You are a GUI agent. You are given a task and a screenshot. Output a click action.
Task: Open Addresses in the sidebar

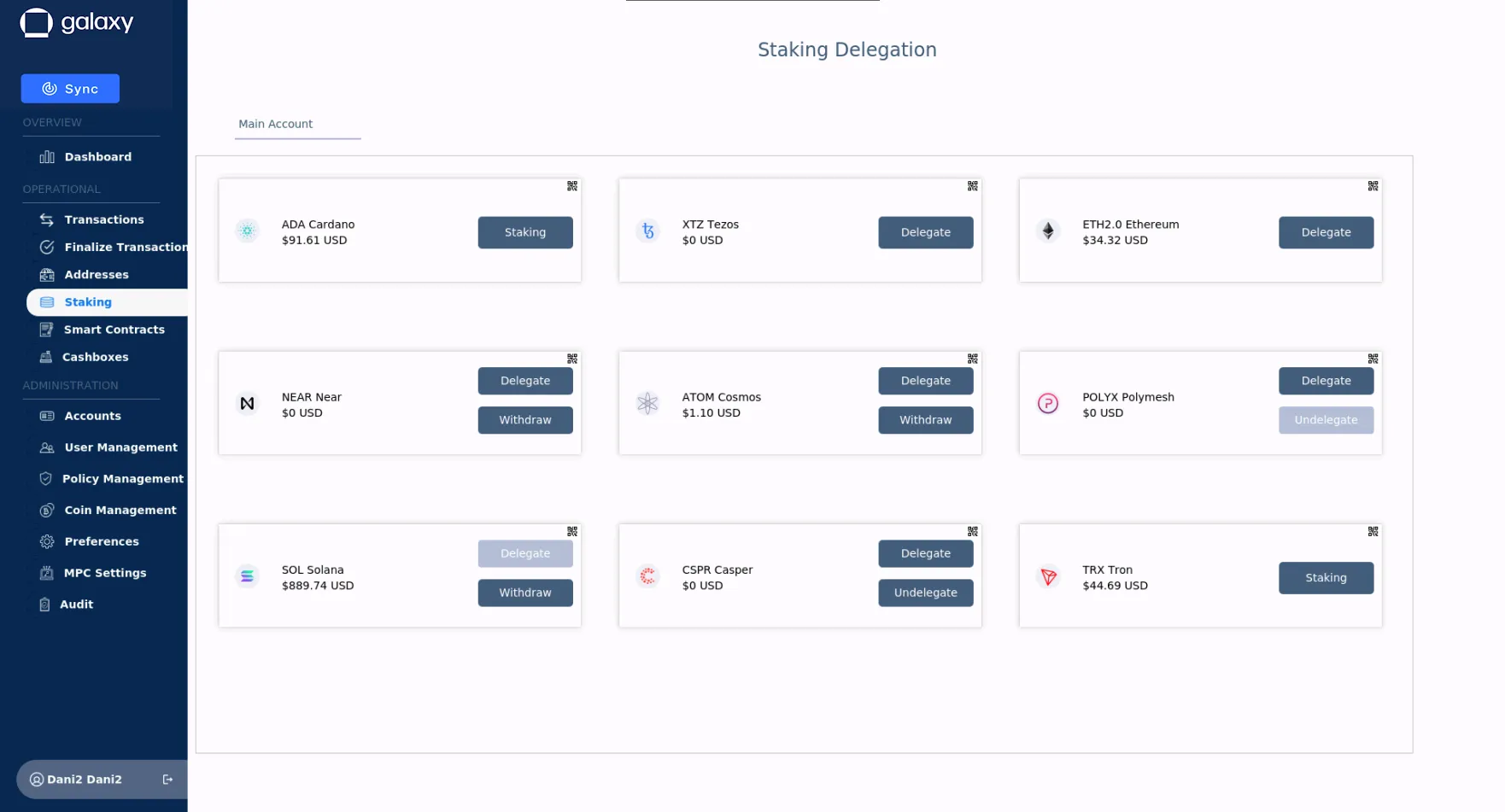point(84,274)
